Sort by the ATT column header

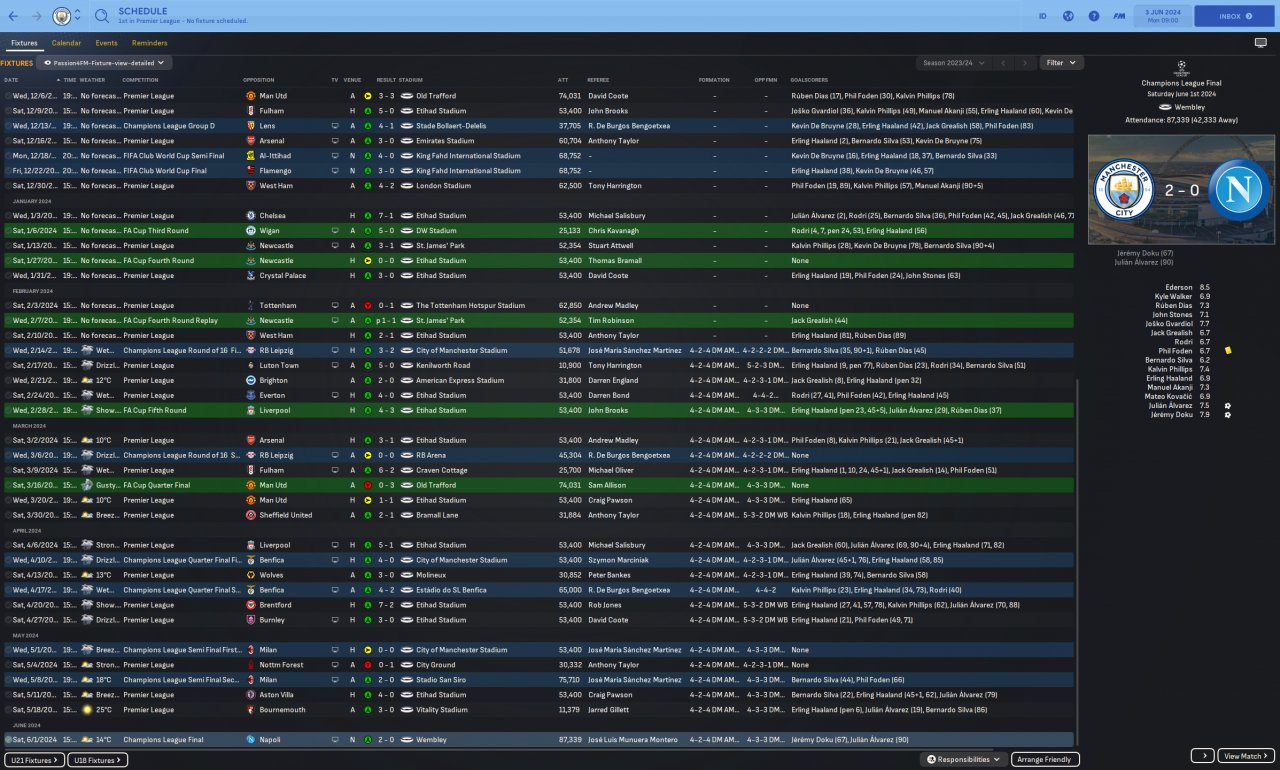[x=563, y=80]
